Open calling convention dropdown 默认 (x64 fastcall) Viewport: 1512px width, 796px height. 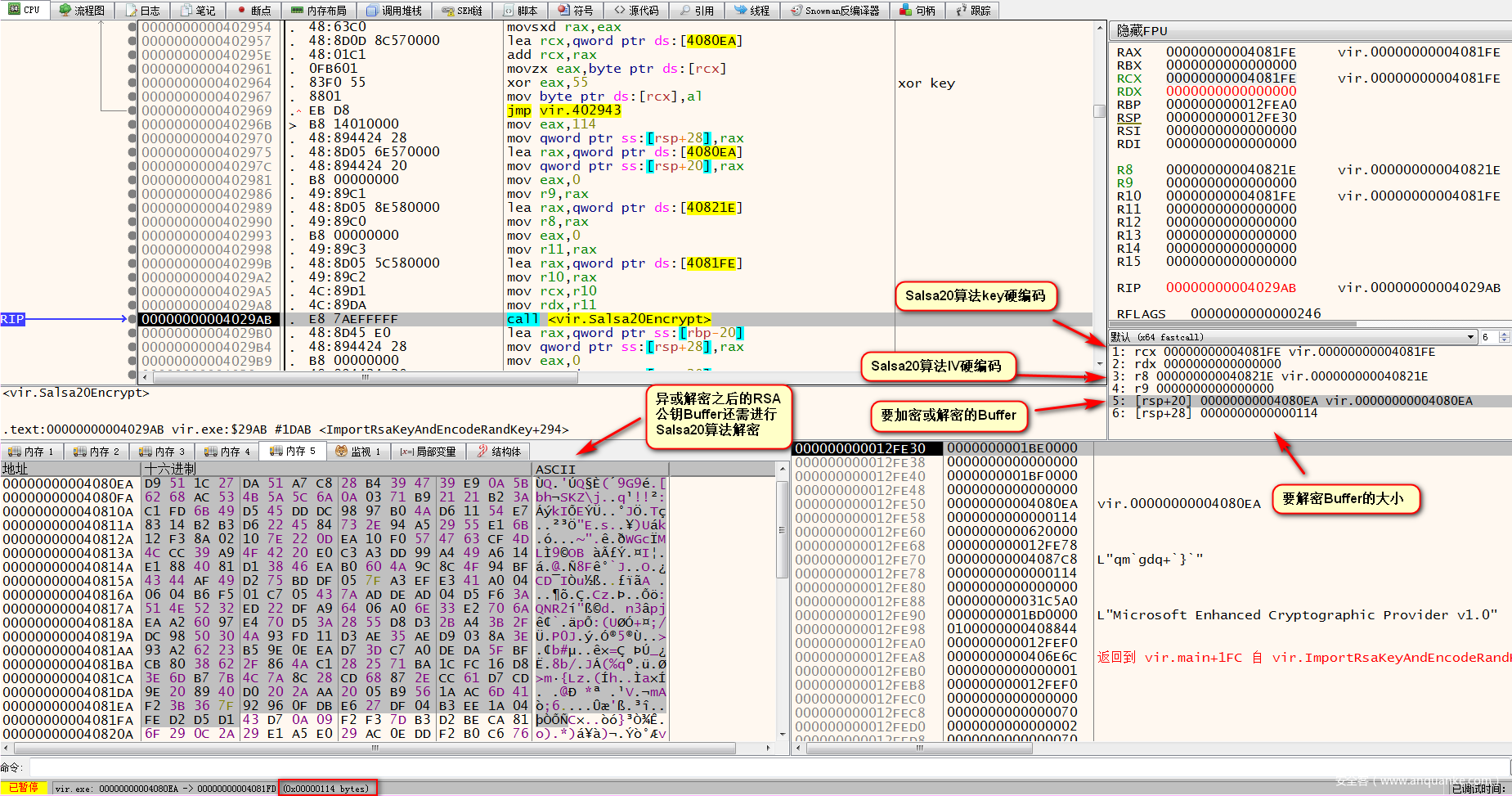pos(1292,337)
